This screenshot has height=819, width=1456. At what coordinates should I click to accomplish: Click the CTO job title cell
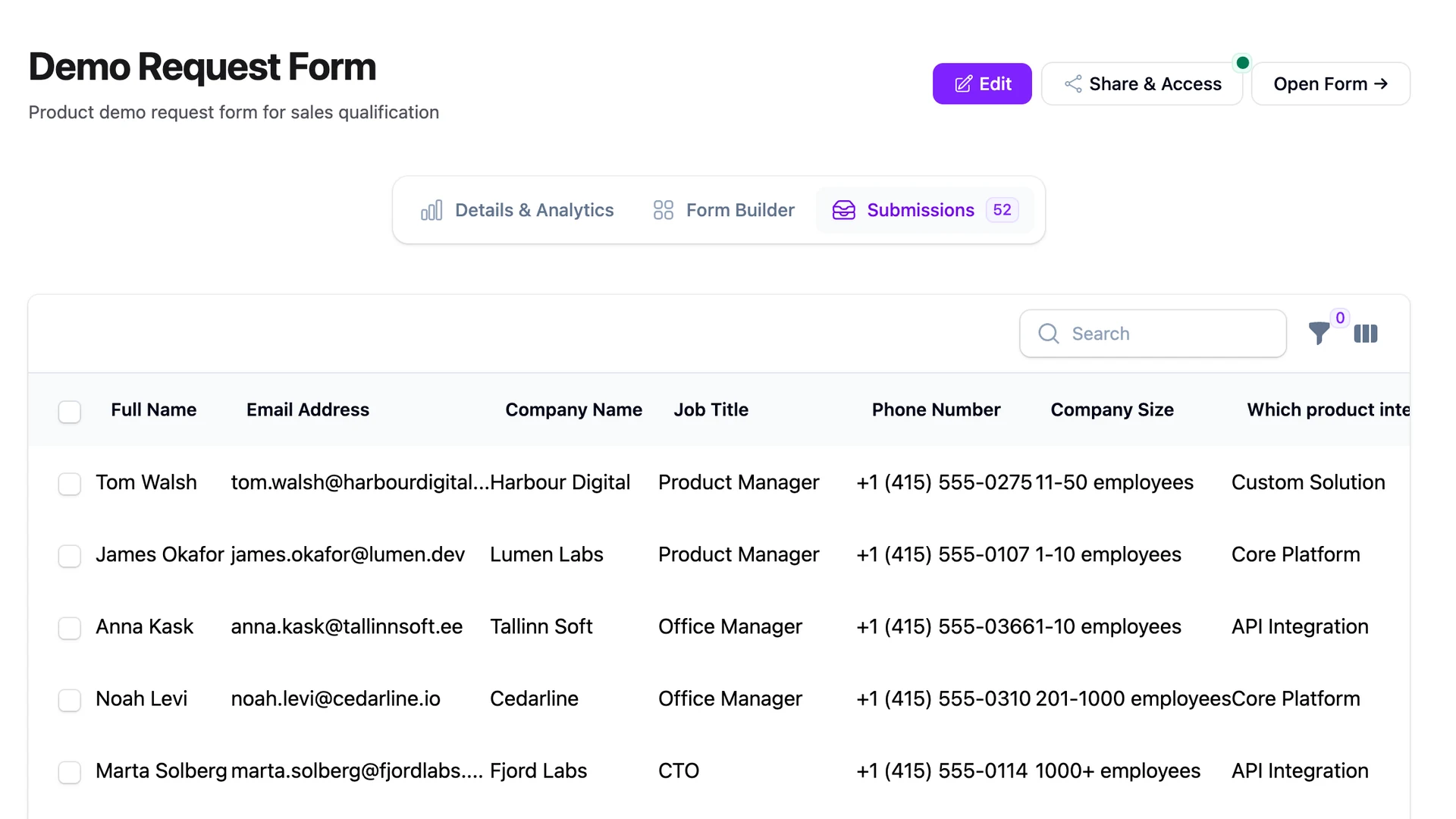679,770
